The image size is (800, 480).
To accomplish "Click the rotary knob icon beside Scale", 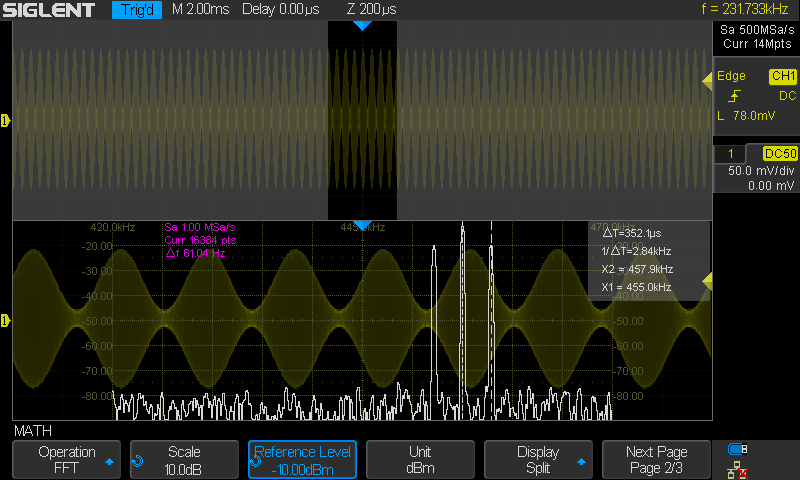I will pyautogui.click(x=138, y=460).
